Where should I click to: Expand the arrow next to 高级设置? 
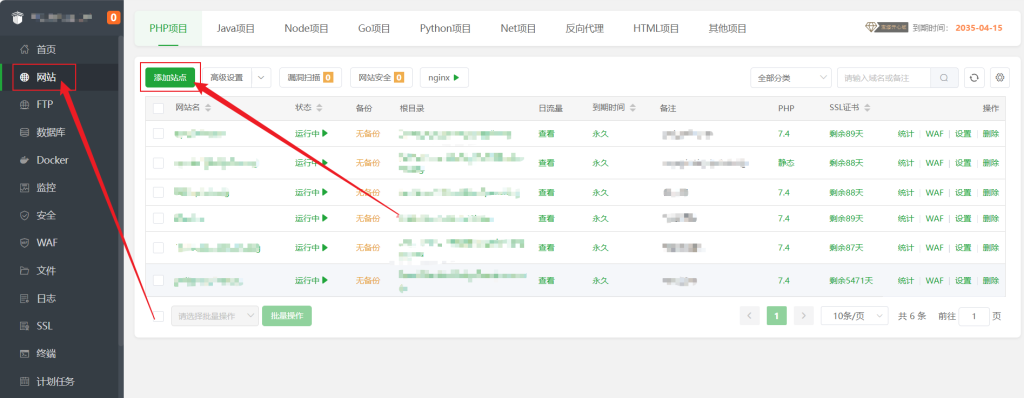click(x=261, y=78)
